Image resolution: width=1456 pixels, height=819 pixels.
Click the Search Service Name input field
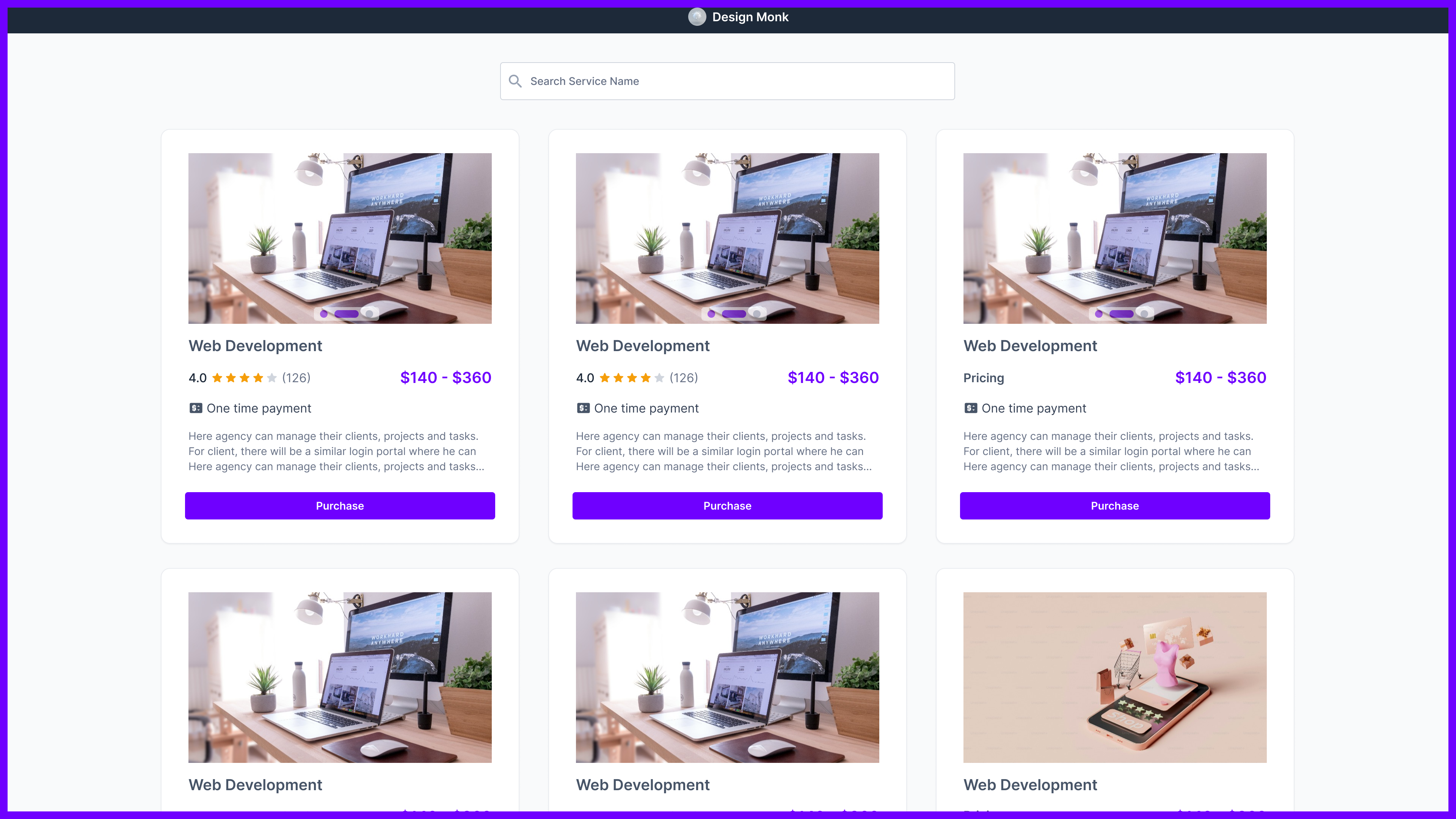(728, 81)
